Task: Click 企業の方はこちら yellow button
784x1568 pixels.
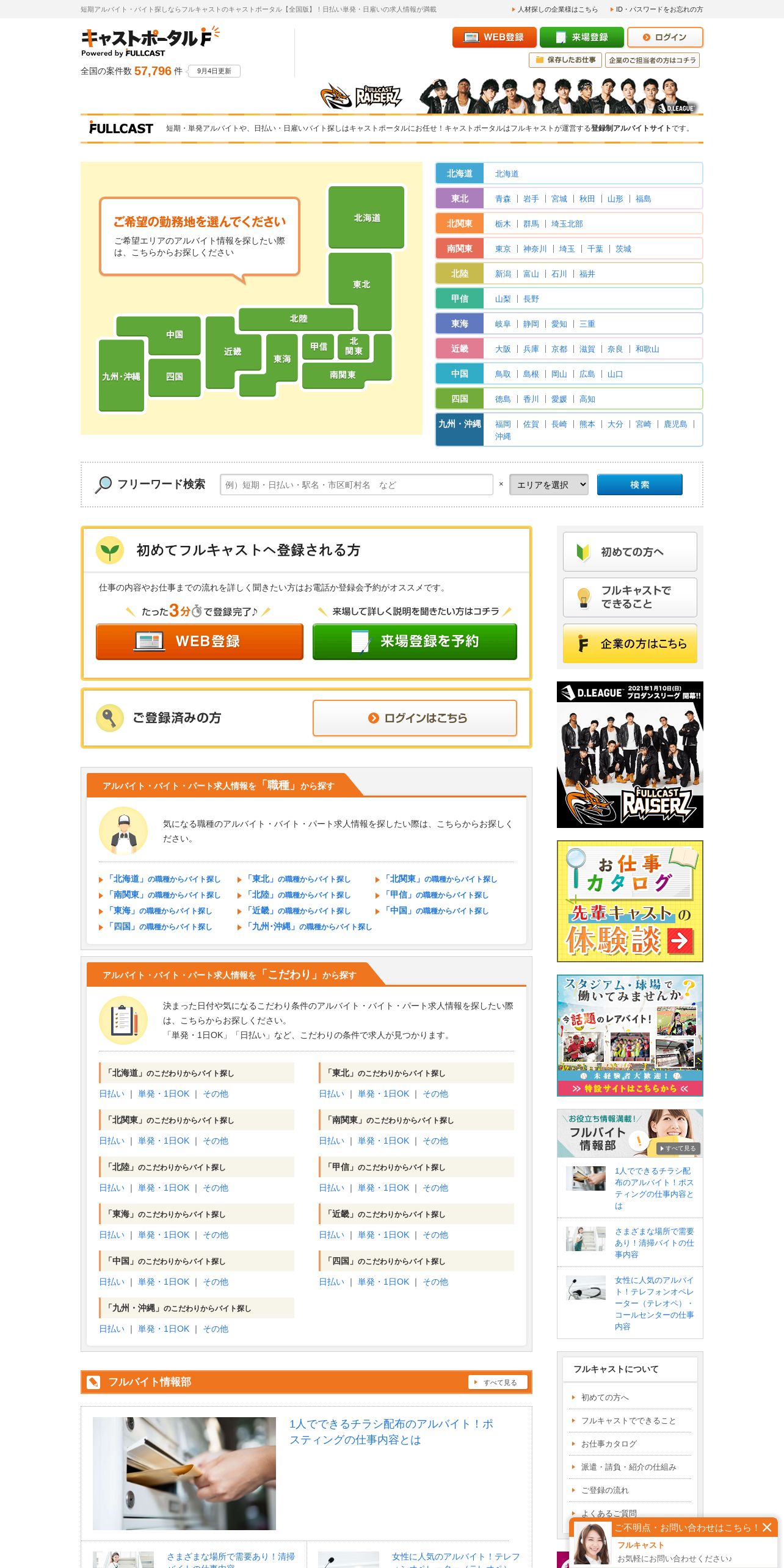Action: tap(630, 644)
